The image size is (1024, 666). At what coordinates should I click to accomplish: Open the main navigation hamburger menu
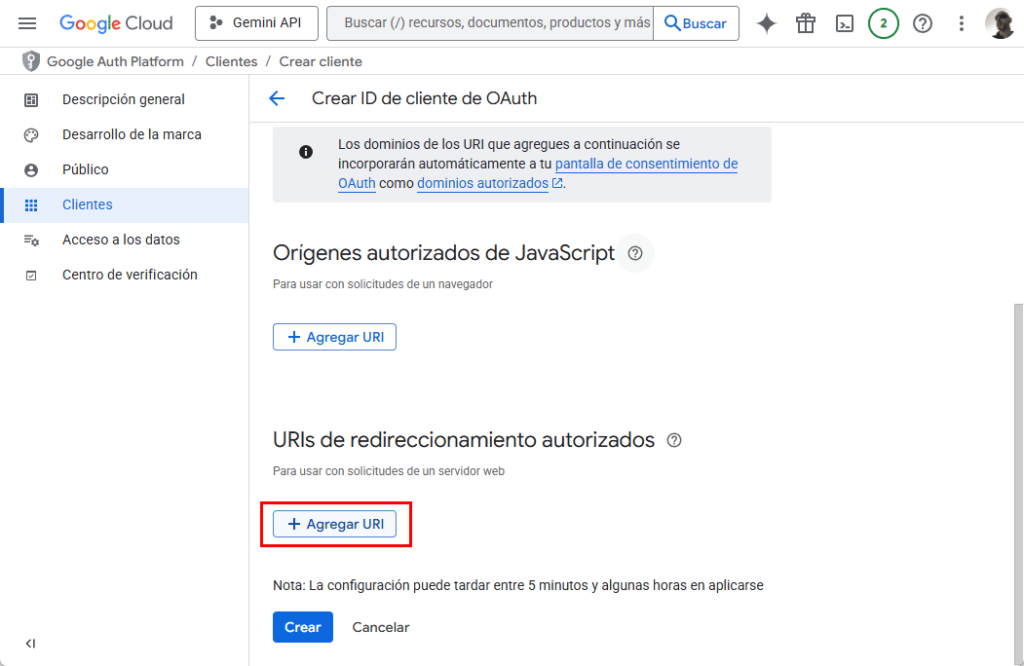[27, 23]
